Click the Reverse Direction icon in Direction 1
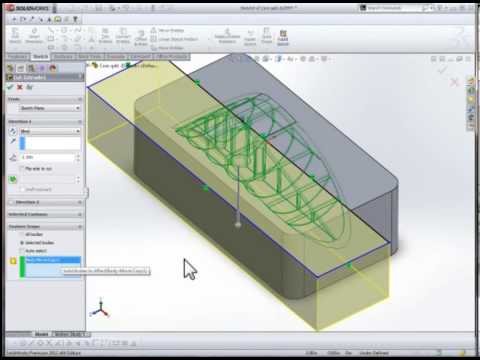 point(13,131)
